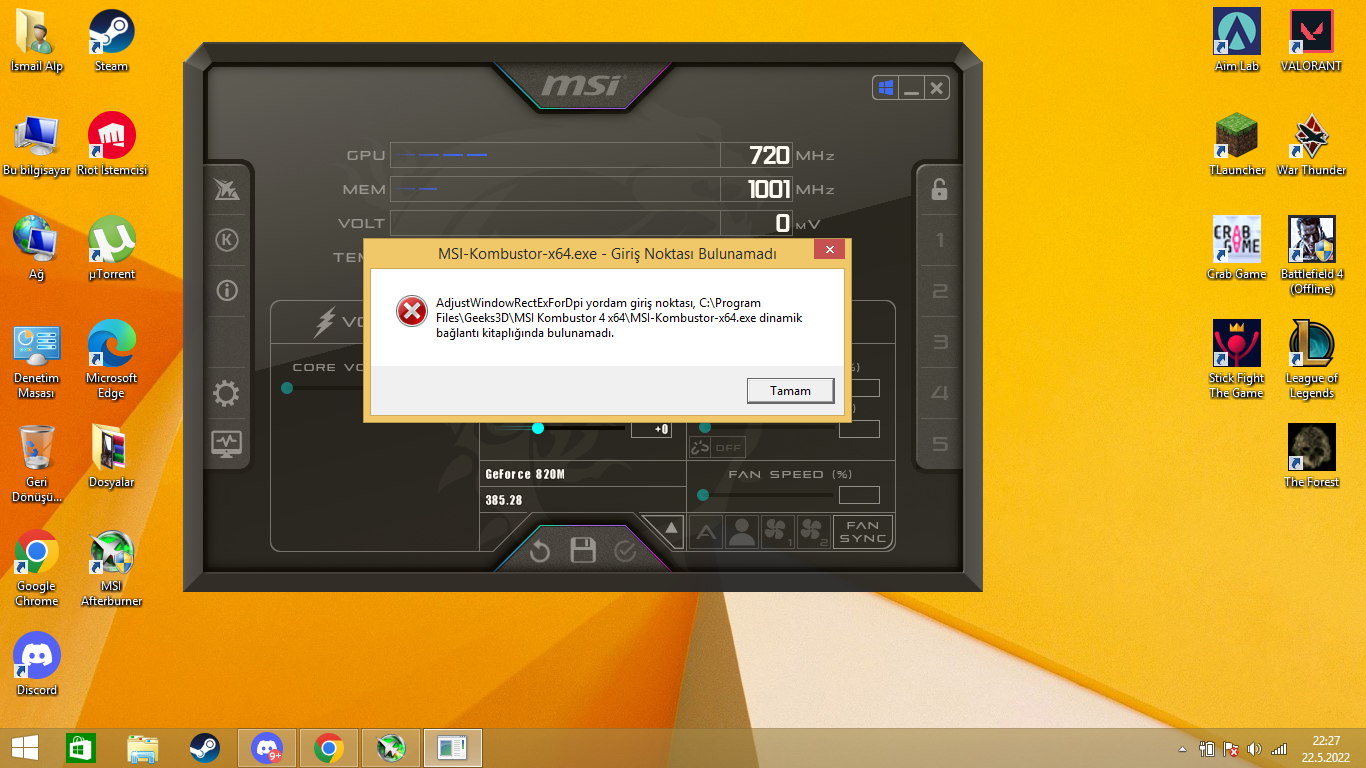Open the µTorrent desktop shortcut
The image size is (1366, 768).
112,249
